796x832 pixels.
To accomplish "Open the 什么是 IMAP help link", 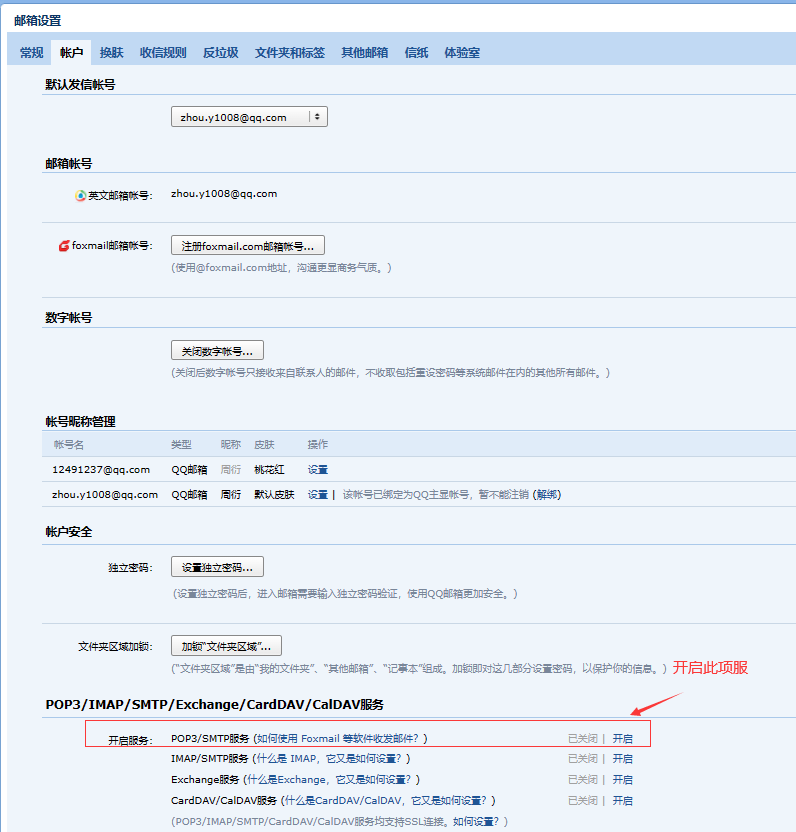I will pos(330,759).
